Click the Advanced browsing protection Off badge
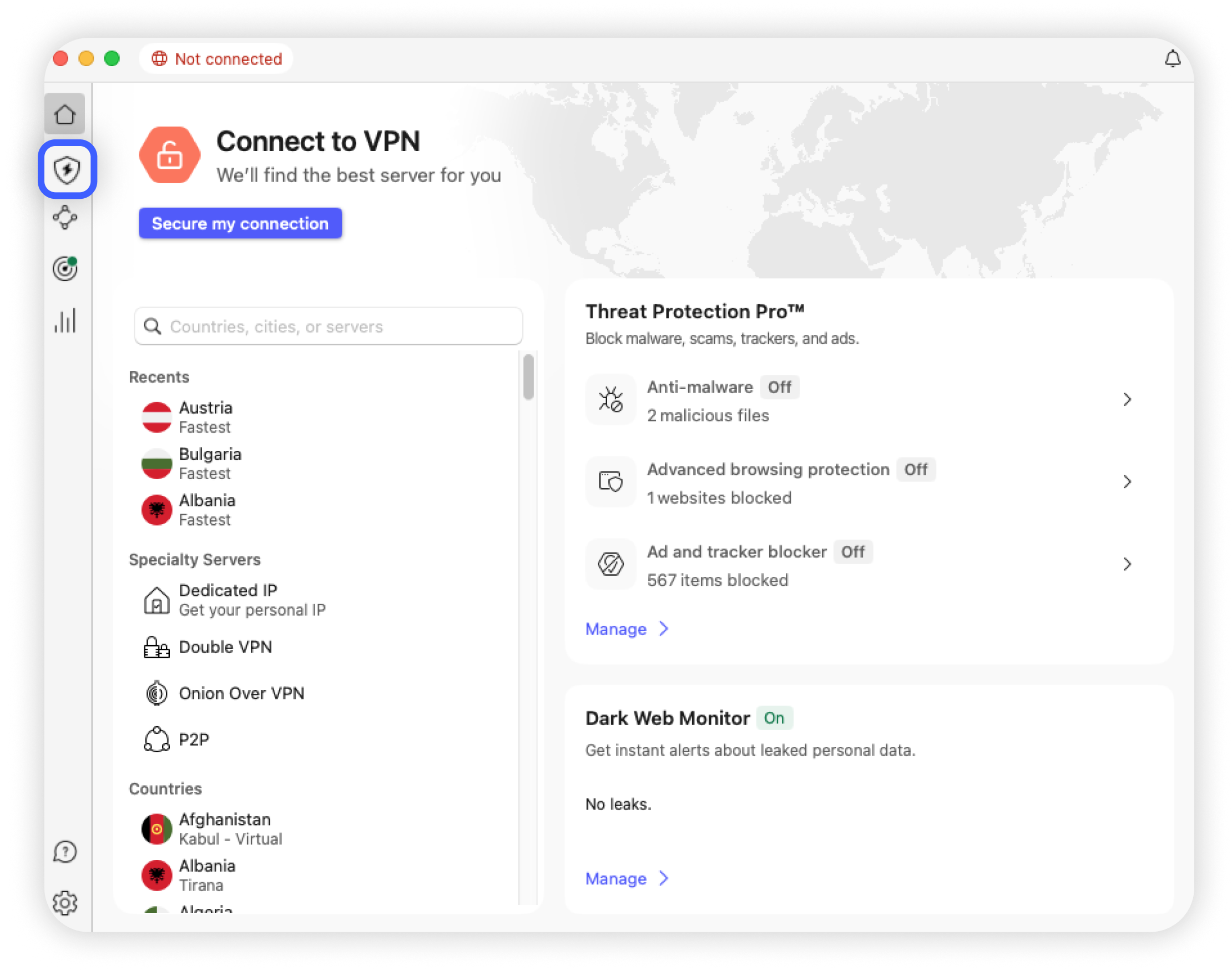 point(915,470)
